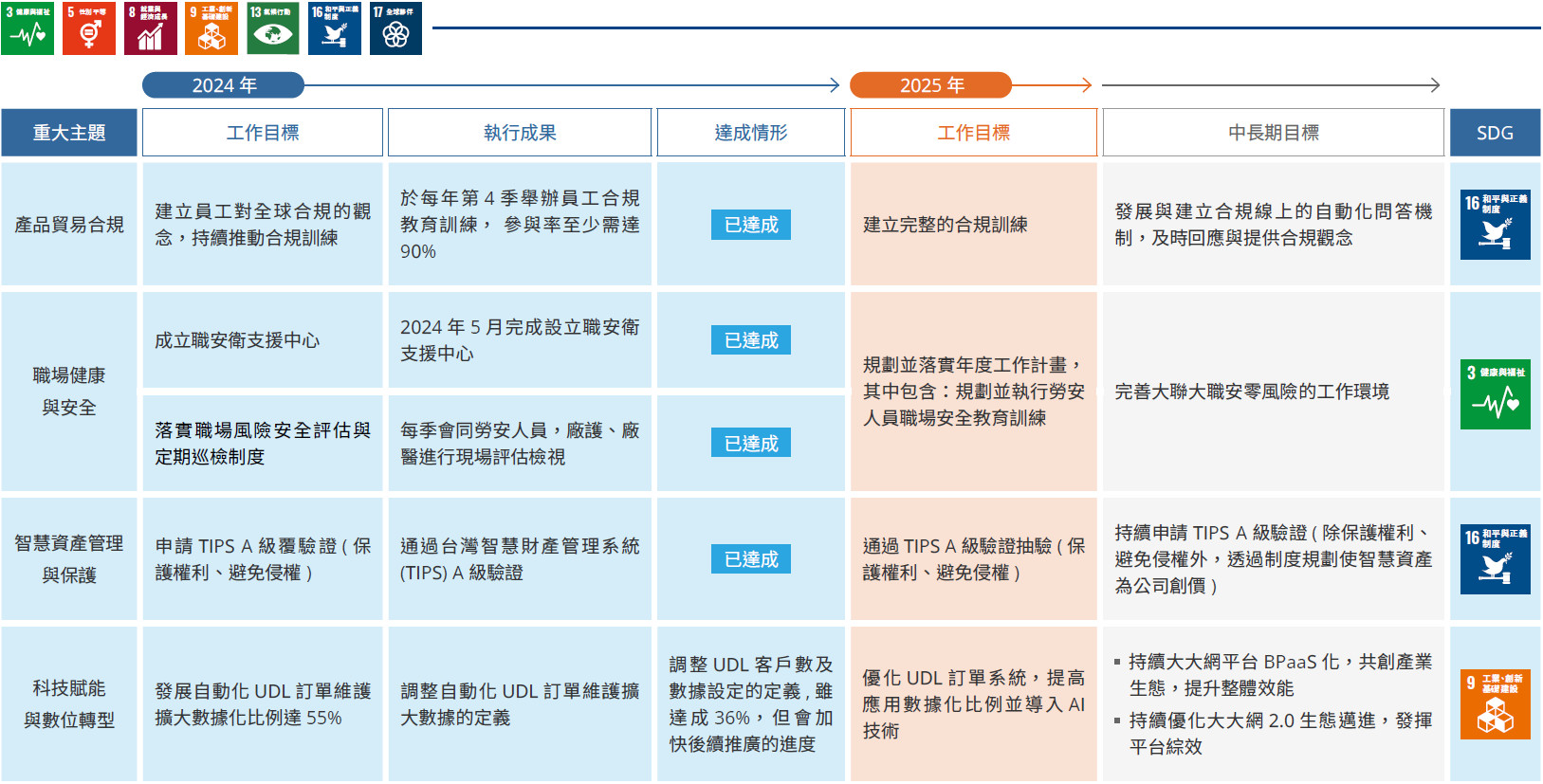
Task: Switch to the orange 2025 年 timeline pill
Action: [930, 85]
